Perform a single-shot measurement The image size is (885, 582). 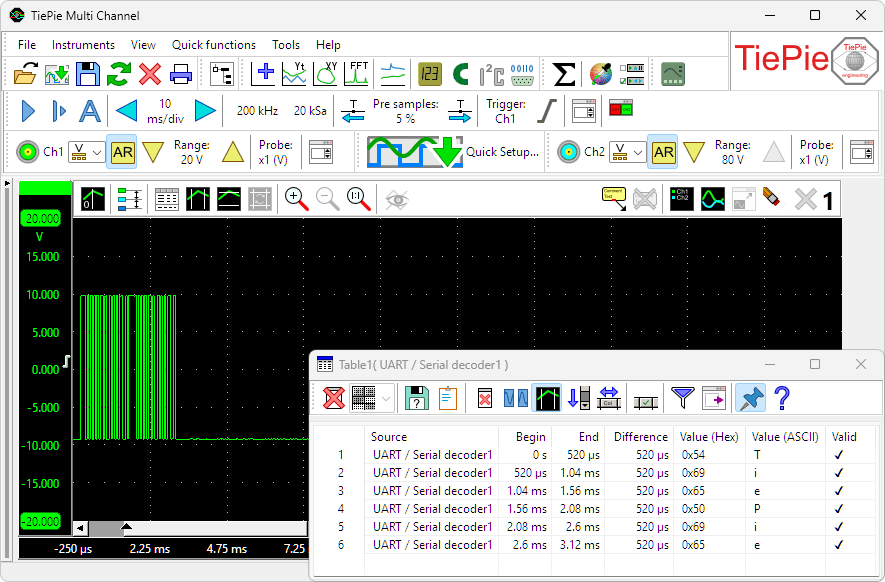coord(59,111)
